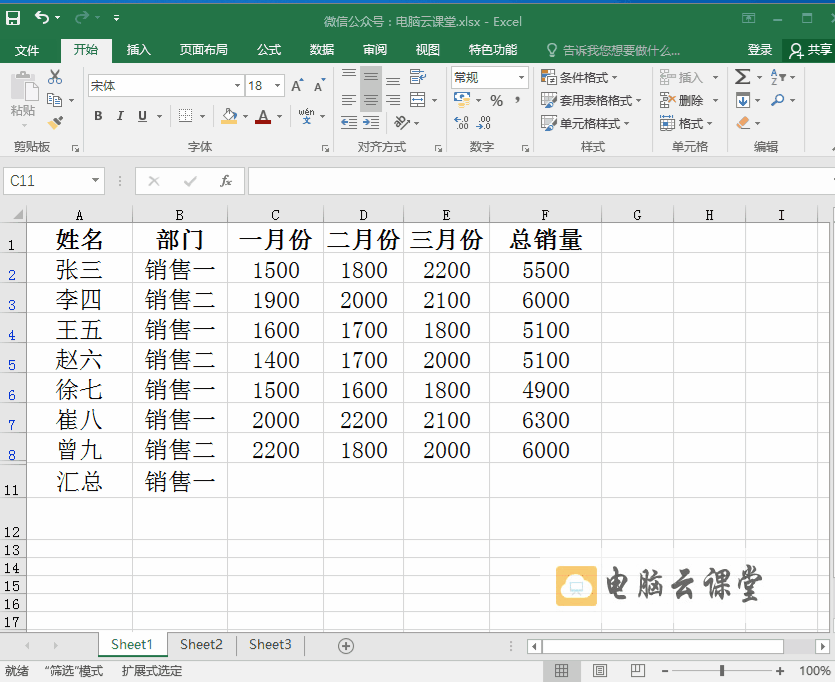Image resolution: width=835 pixels, height=682 pixels.
Task: Click the wén phonetic guide icon
Action: point(306,116)
